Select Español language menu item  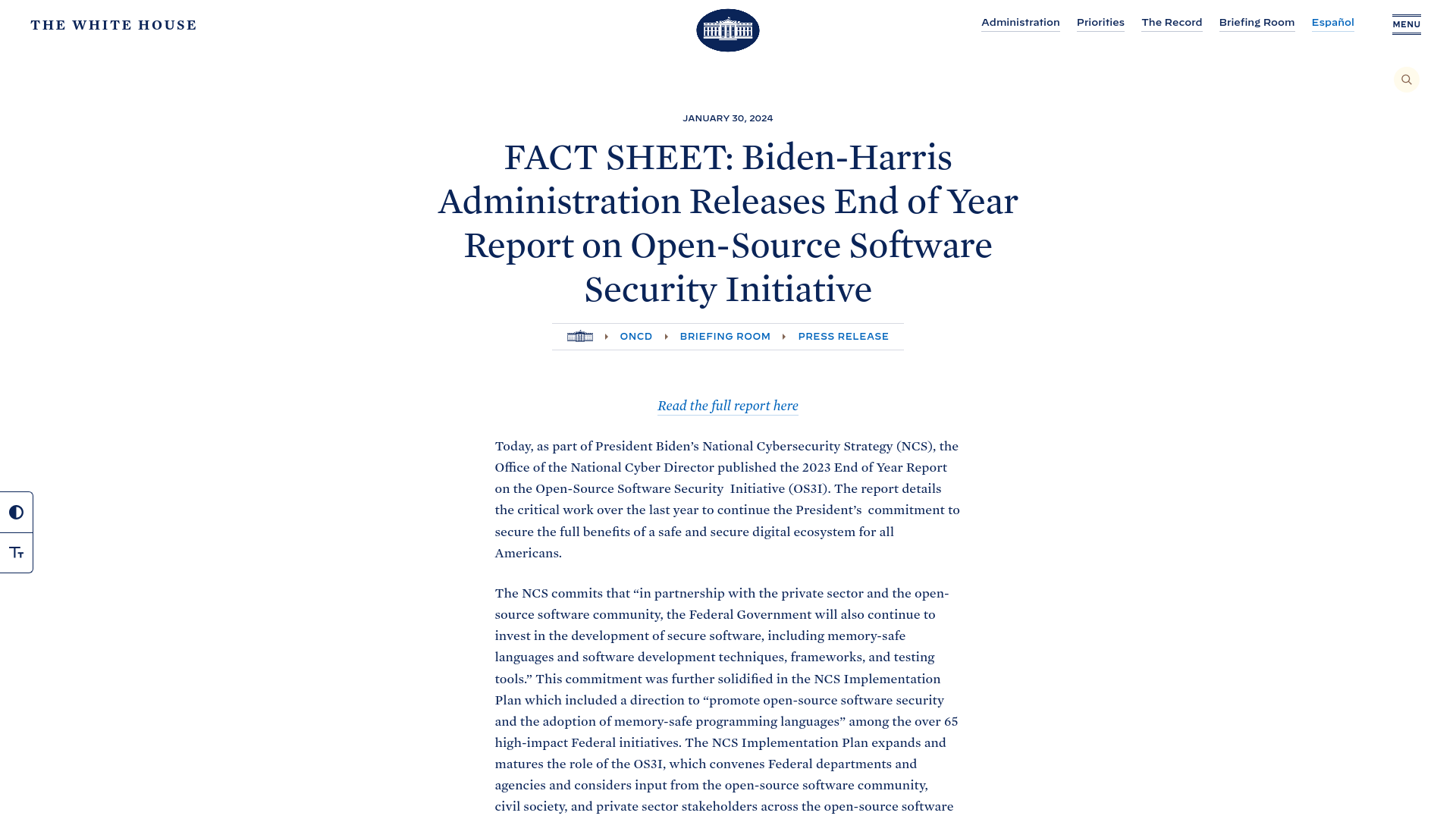click(x=1332, y=22)
